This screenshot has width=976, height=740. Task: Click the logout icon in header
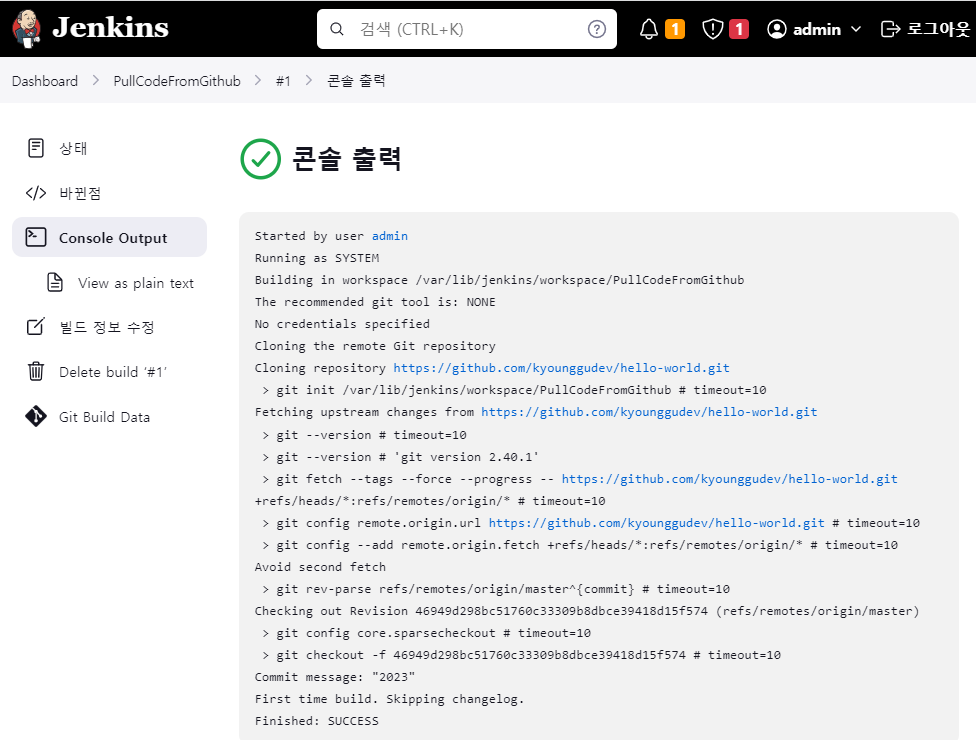click(891, 29)
